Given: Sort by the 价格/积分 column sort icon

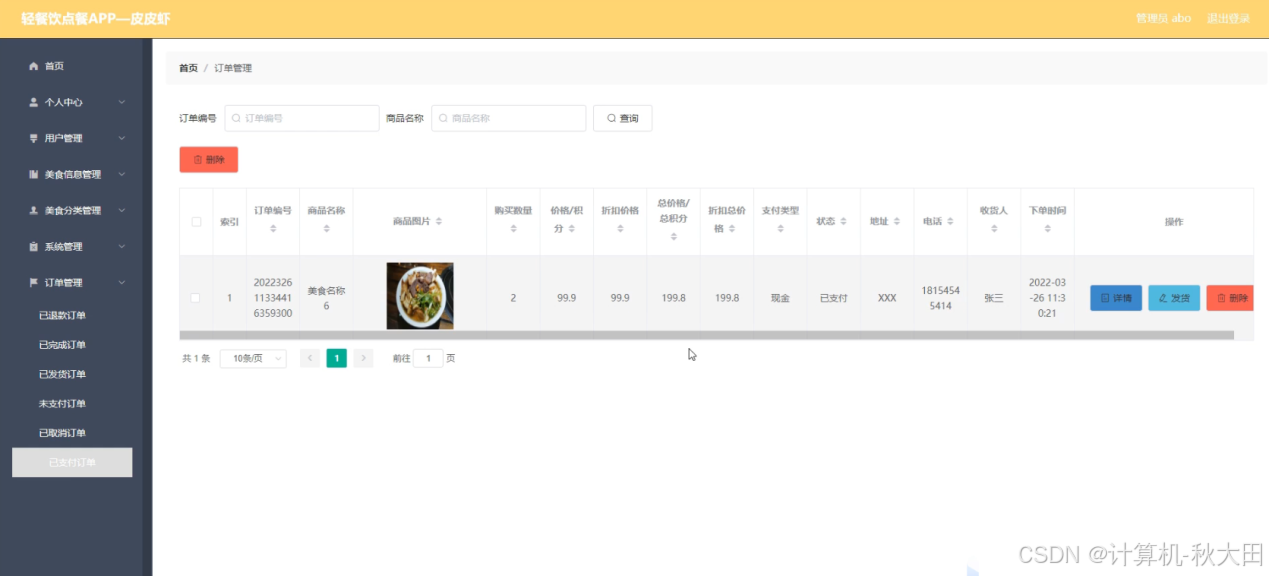Looking at the screenshot, I should click(572, 229).
